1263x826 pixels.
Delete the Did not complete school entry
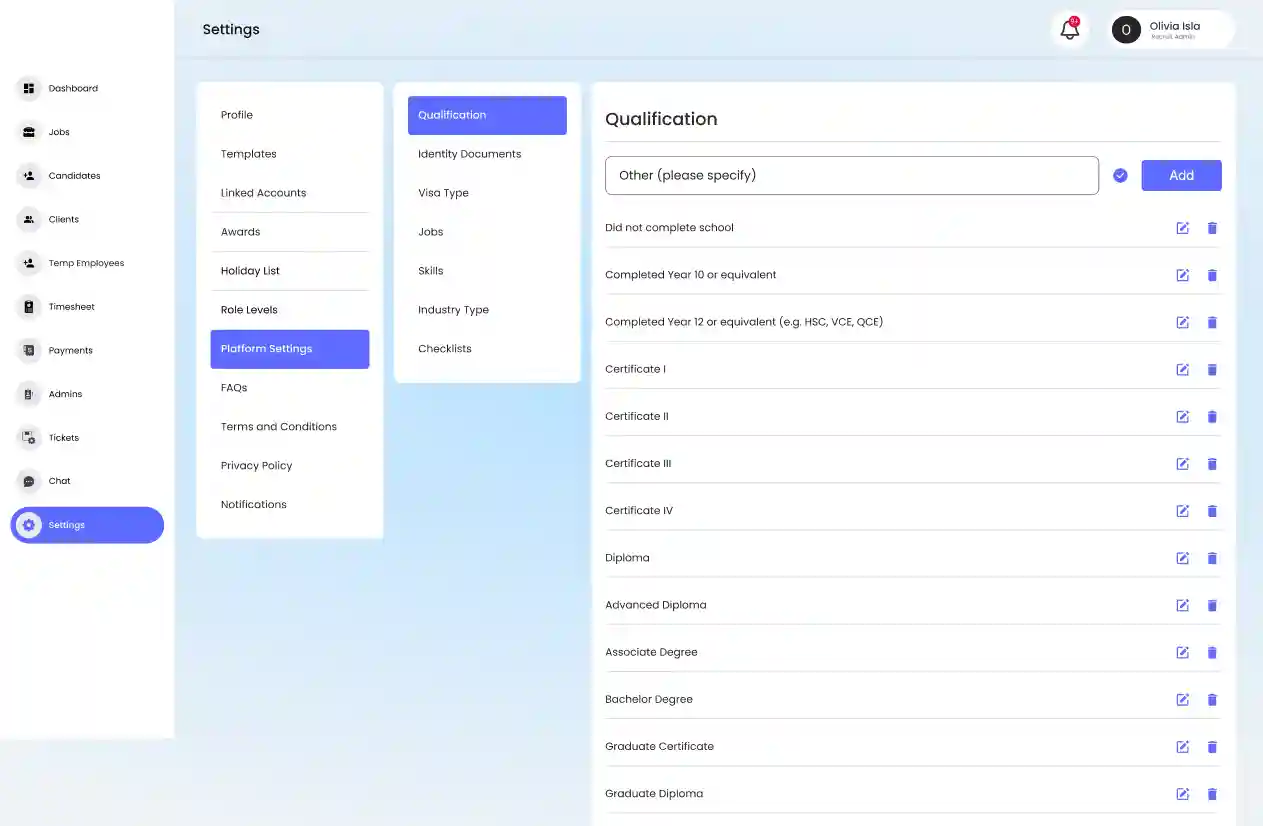1212,228
